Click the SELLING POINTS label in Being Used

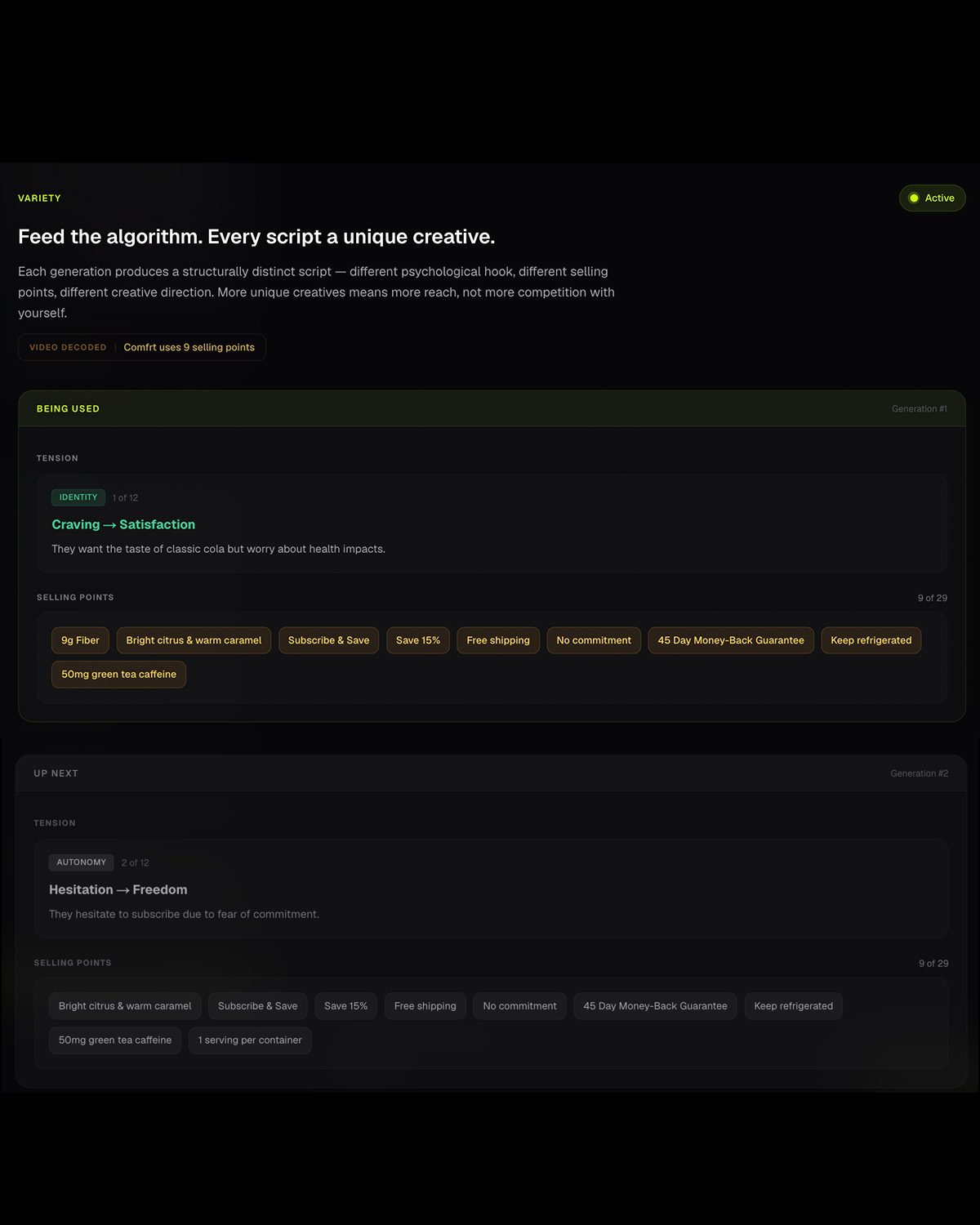[x=75, y=598]
